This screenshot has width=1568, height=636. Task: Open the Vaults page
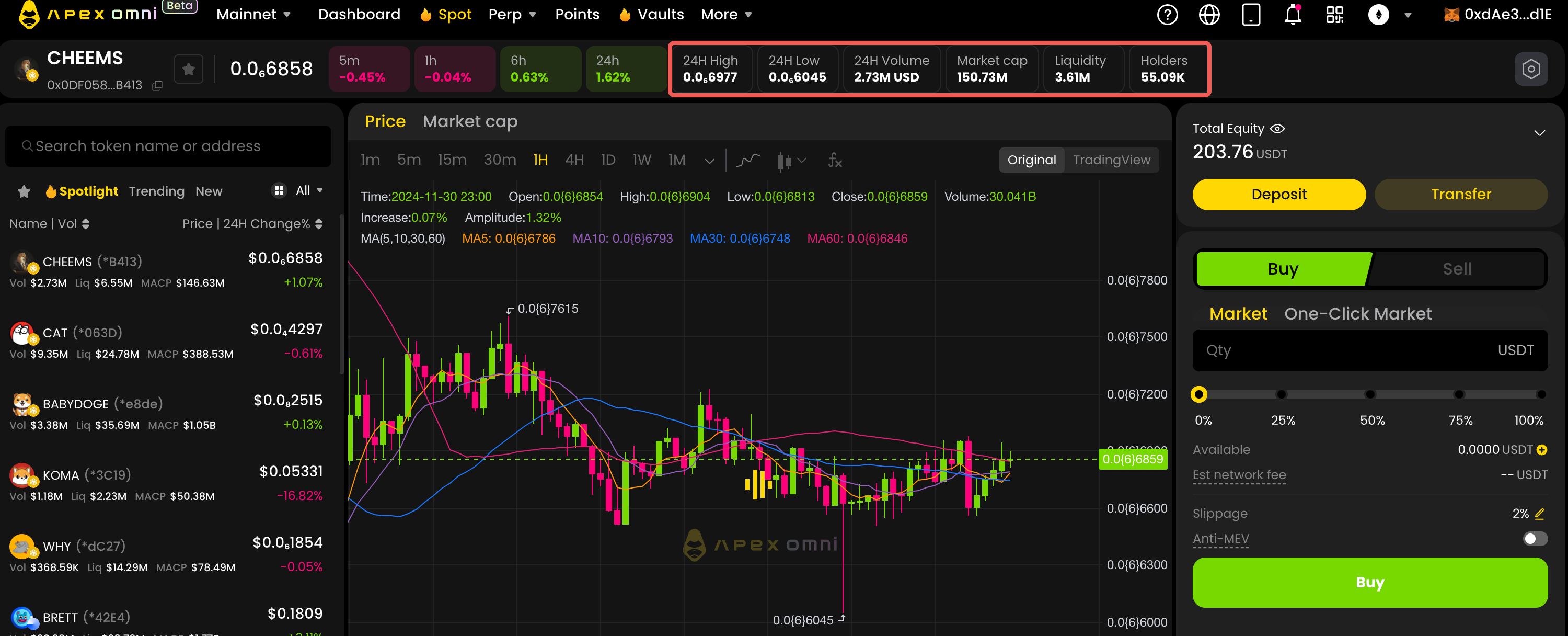(651, 15)
